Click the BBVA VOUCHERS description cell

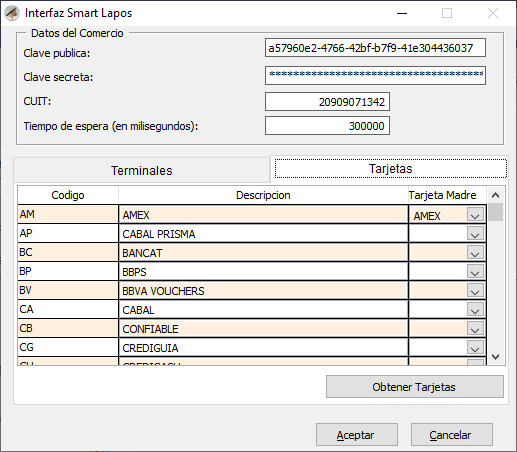point(263,291)
